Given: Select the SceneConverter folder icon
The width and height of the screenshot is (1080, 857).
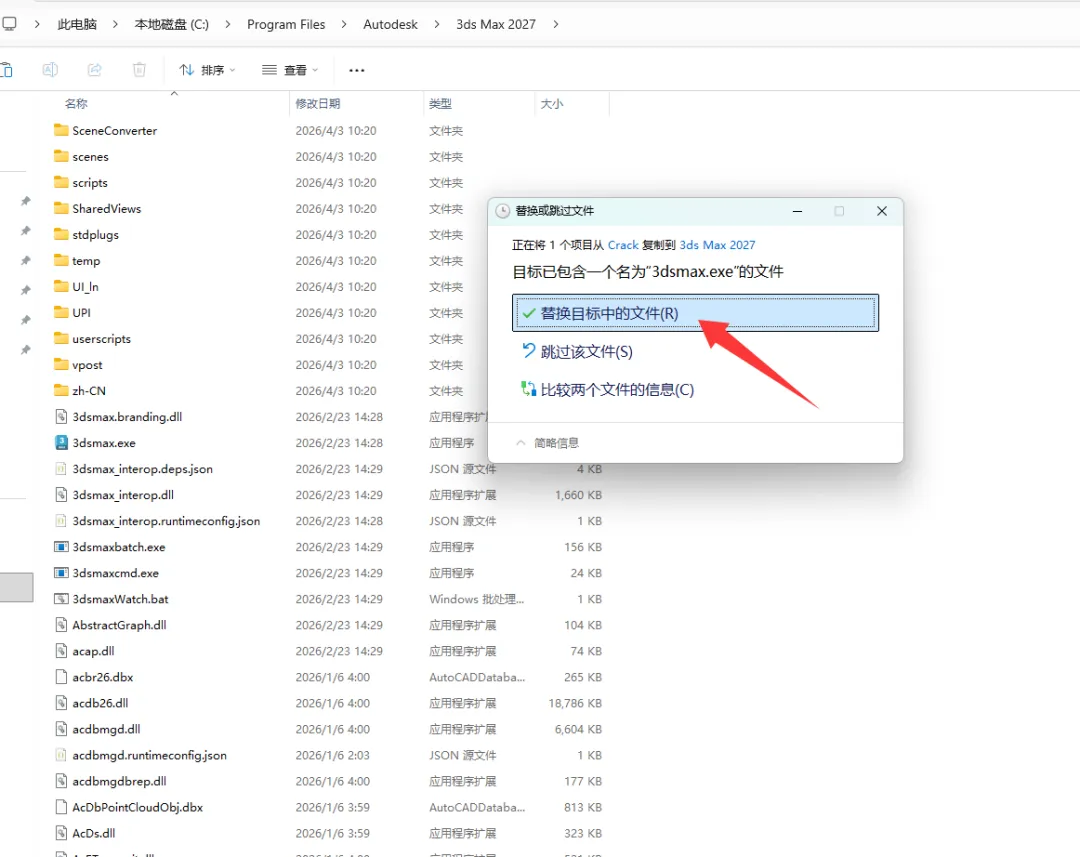Looking at the screenshot, I should tap(61, 130).
